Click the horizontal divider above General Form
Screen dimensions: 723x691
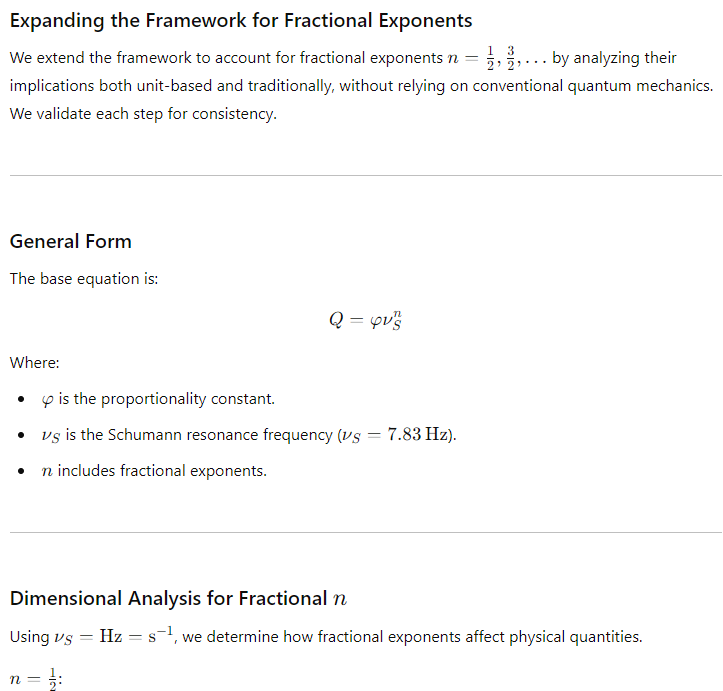click(366, 176)
